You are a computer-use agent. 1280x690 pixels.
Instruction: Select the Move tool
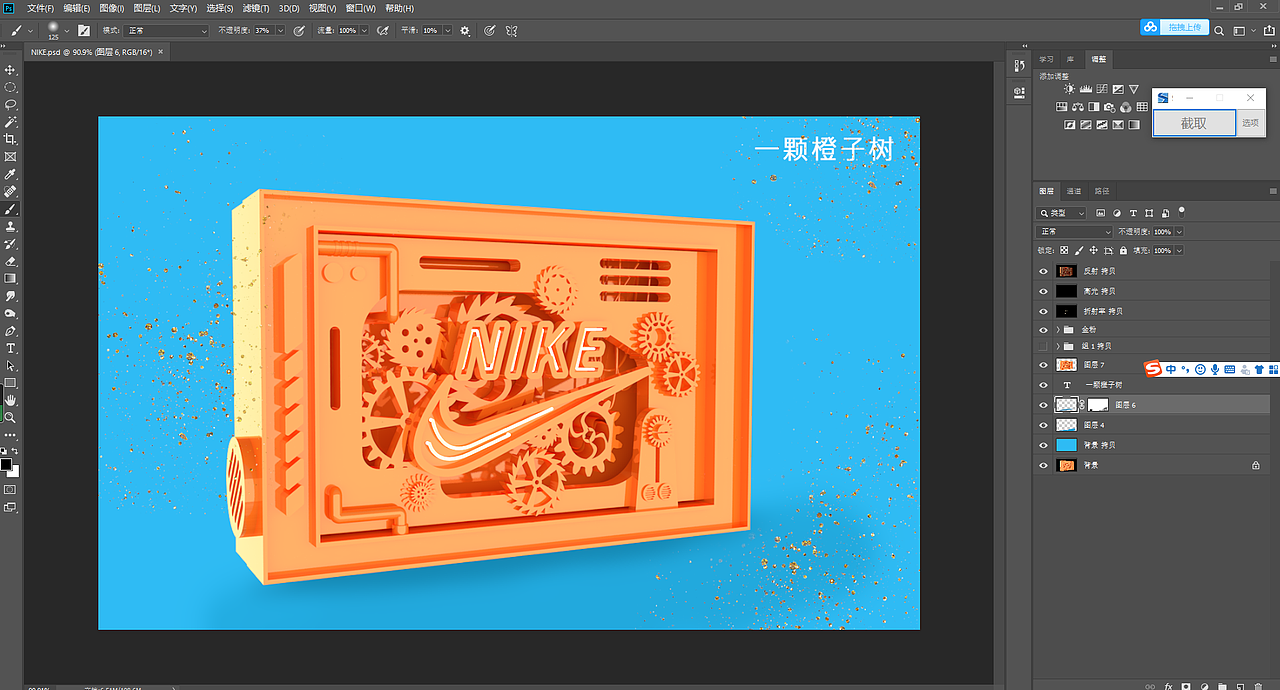11,70
